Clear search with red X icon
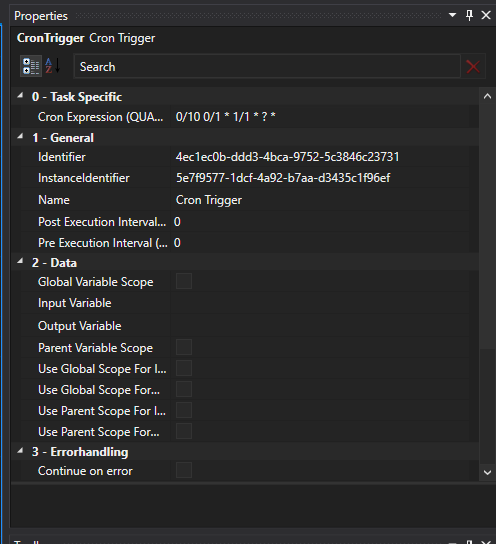 point(473,67)
